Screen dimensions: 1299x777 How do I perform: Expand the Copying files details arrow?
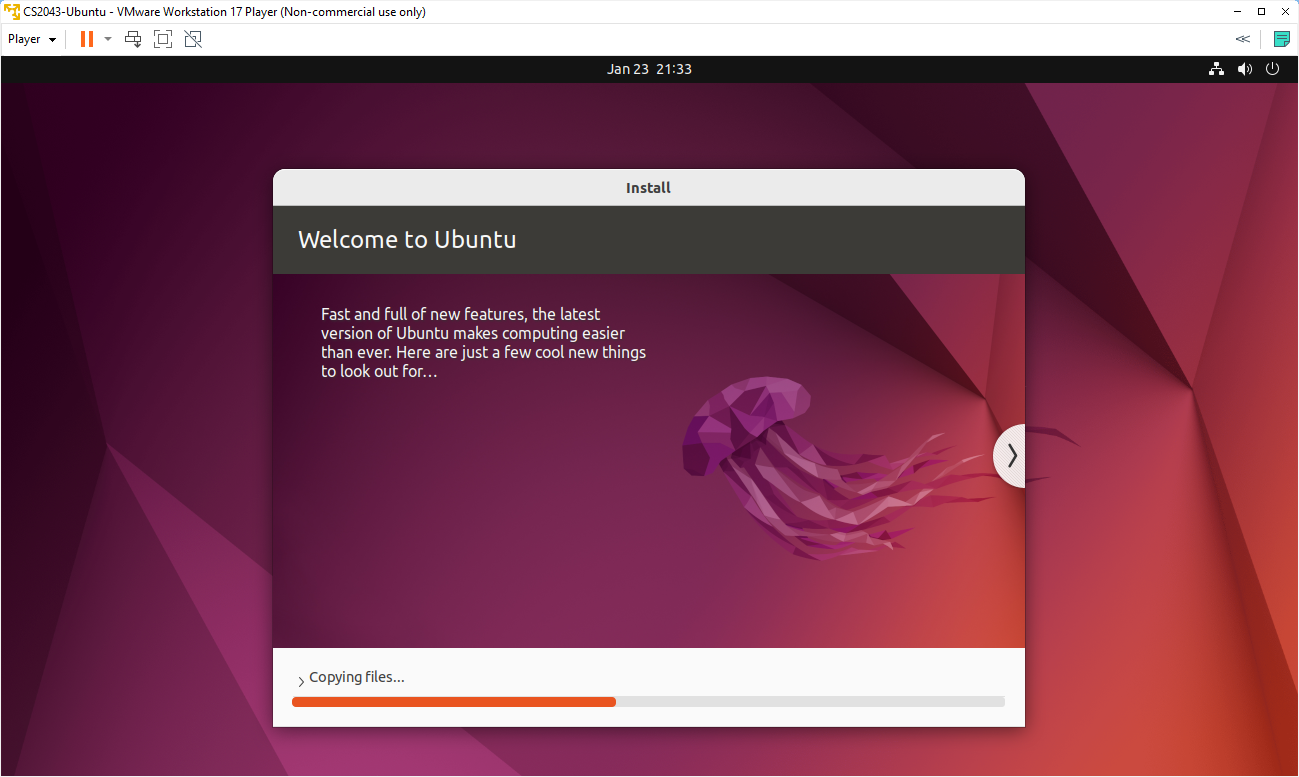(301, 681)
